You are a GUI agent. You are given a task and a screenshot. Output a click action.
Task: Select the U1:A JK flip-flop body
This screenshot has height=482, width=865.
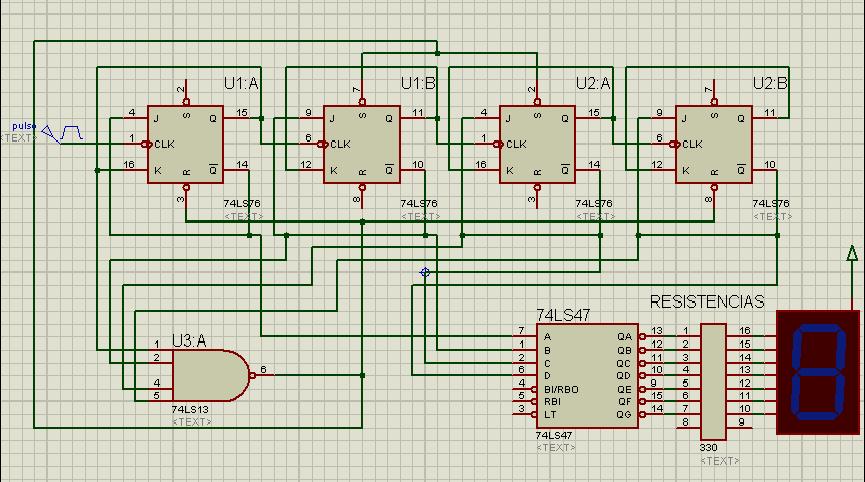[x=185, y=144]
